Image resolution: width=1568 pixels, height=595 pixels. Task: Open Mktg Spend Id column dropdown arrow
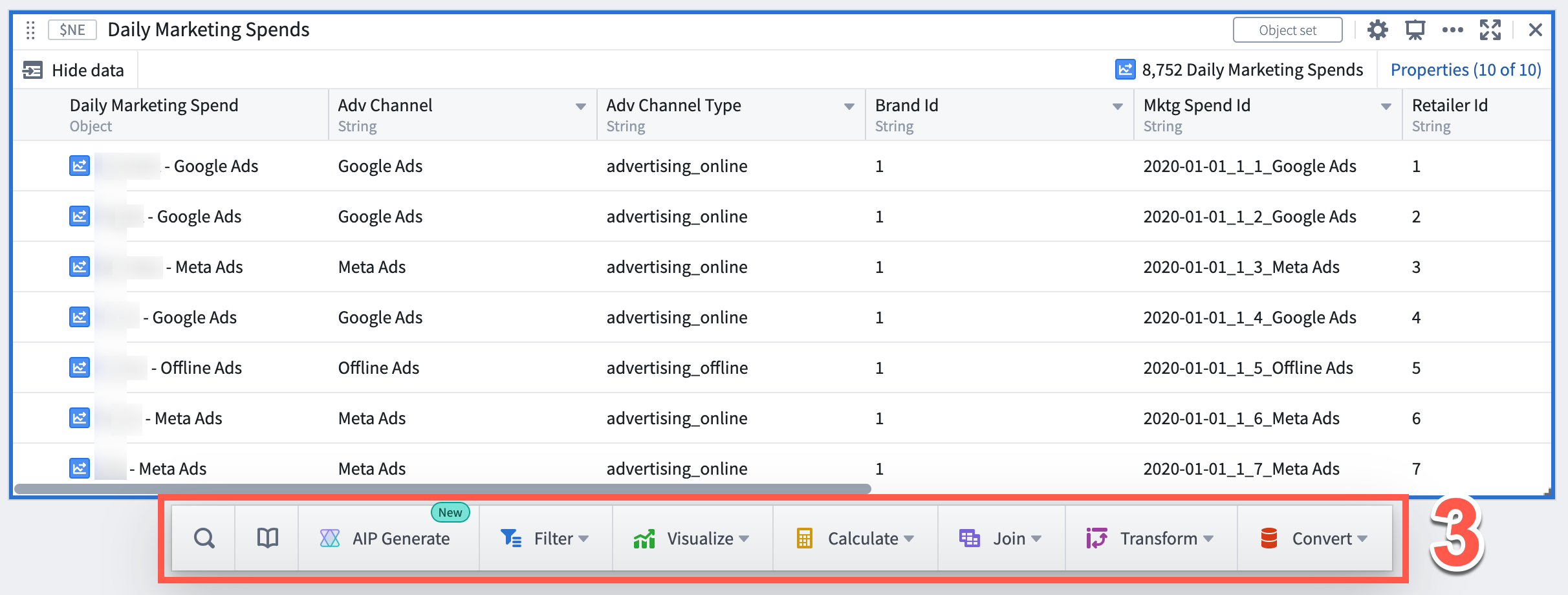[x=1386, y=107]
